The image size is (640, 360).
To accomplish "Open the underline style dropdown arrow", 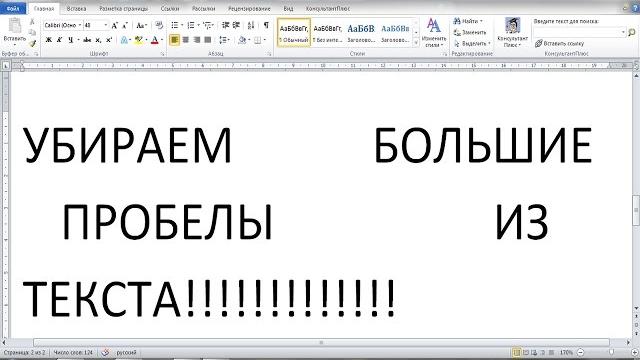I will coord(78,40).
